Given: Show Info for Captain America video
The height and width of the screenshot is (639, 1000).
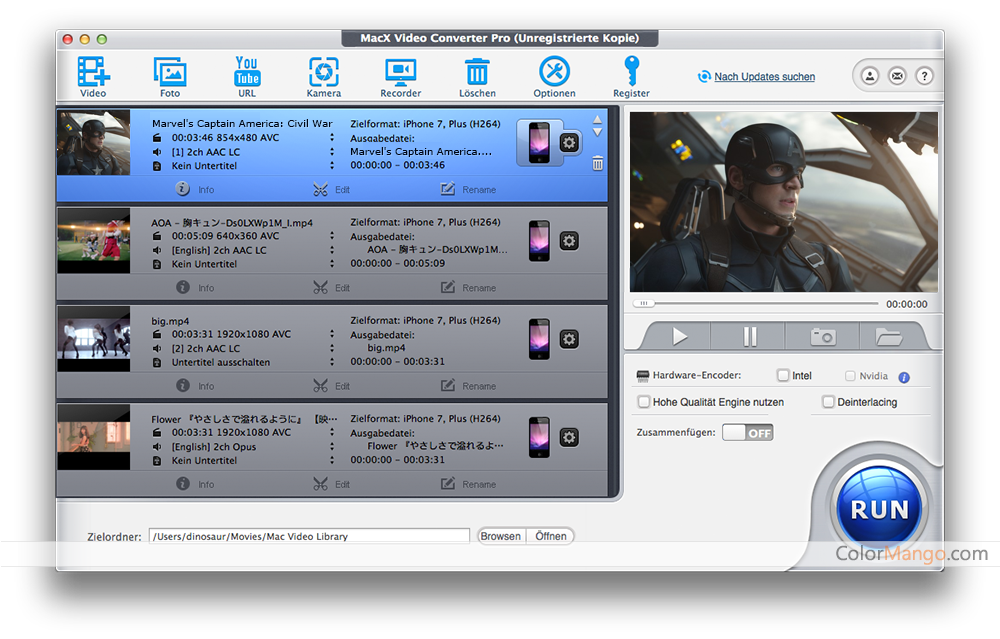Looking at the screenshot, I should [x=195, y=189].
